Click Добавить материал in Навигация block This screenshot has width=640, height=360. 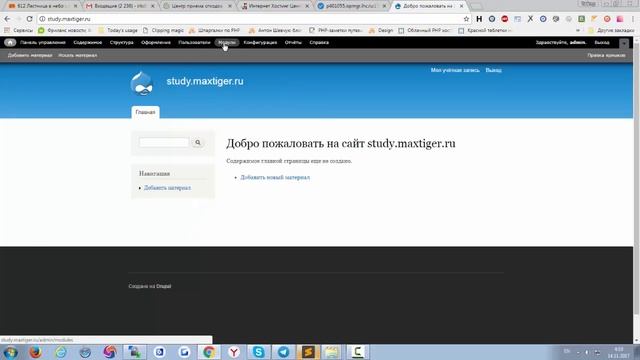167,188
